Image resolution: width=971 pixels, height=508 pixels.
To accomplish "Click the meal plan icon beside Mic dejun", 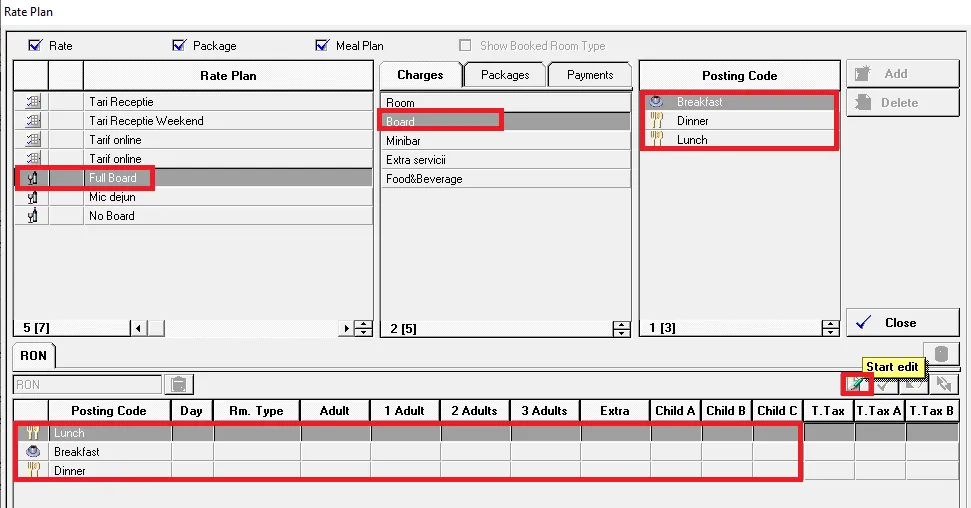I will coord(33,197).
